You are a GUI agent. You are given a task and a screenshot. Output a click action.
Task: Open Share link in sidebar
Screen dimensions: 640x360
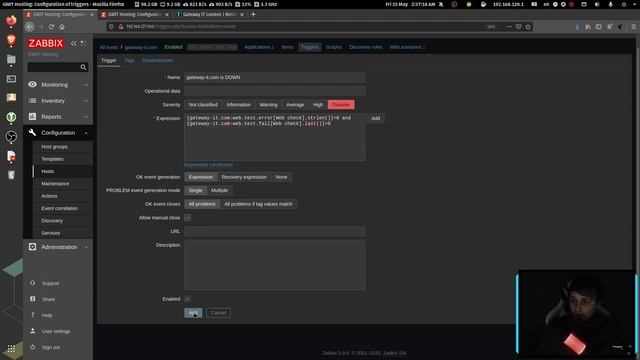coord(48,299)
